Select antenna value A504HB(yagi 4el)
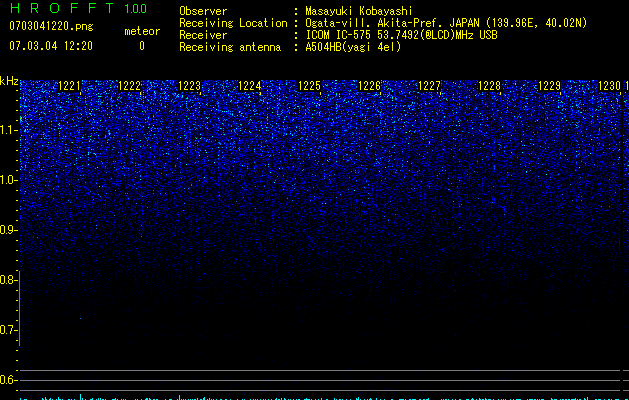Viewport: 629px width, 400px height. [353, 47]
